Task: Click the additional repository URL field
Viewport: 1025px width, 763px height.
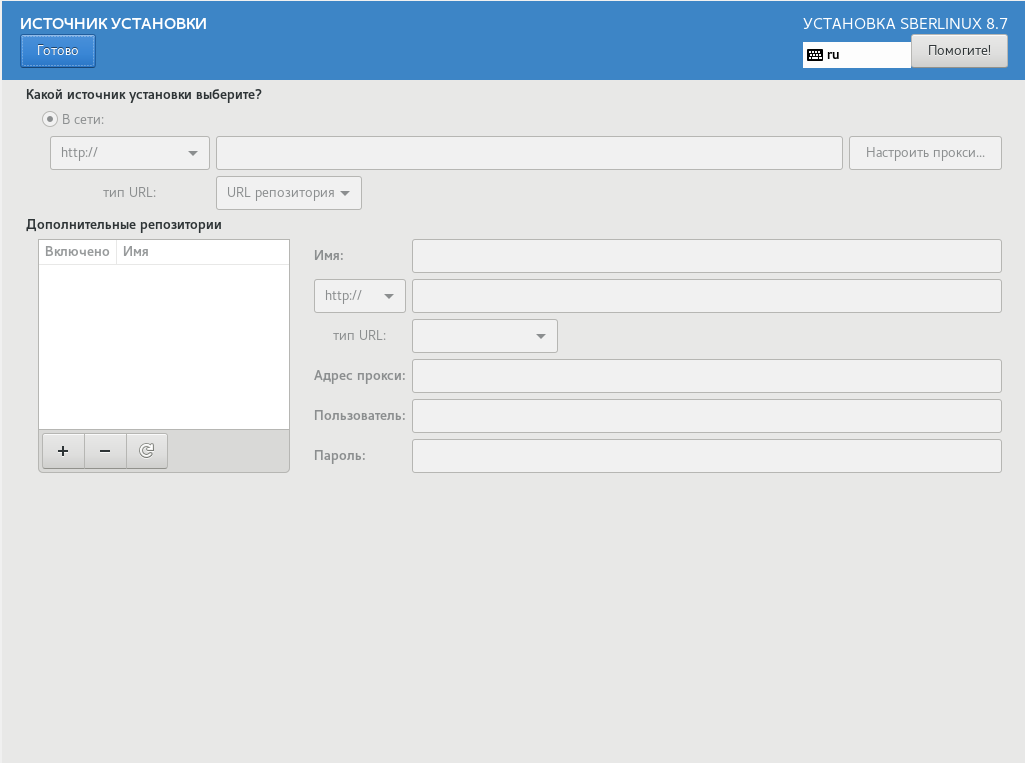Action: click(706, 296)
